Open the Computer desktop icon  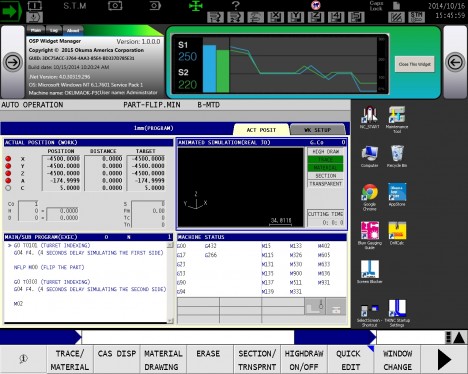pos(369,156)
